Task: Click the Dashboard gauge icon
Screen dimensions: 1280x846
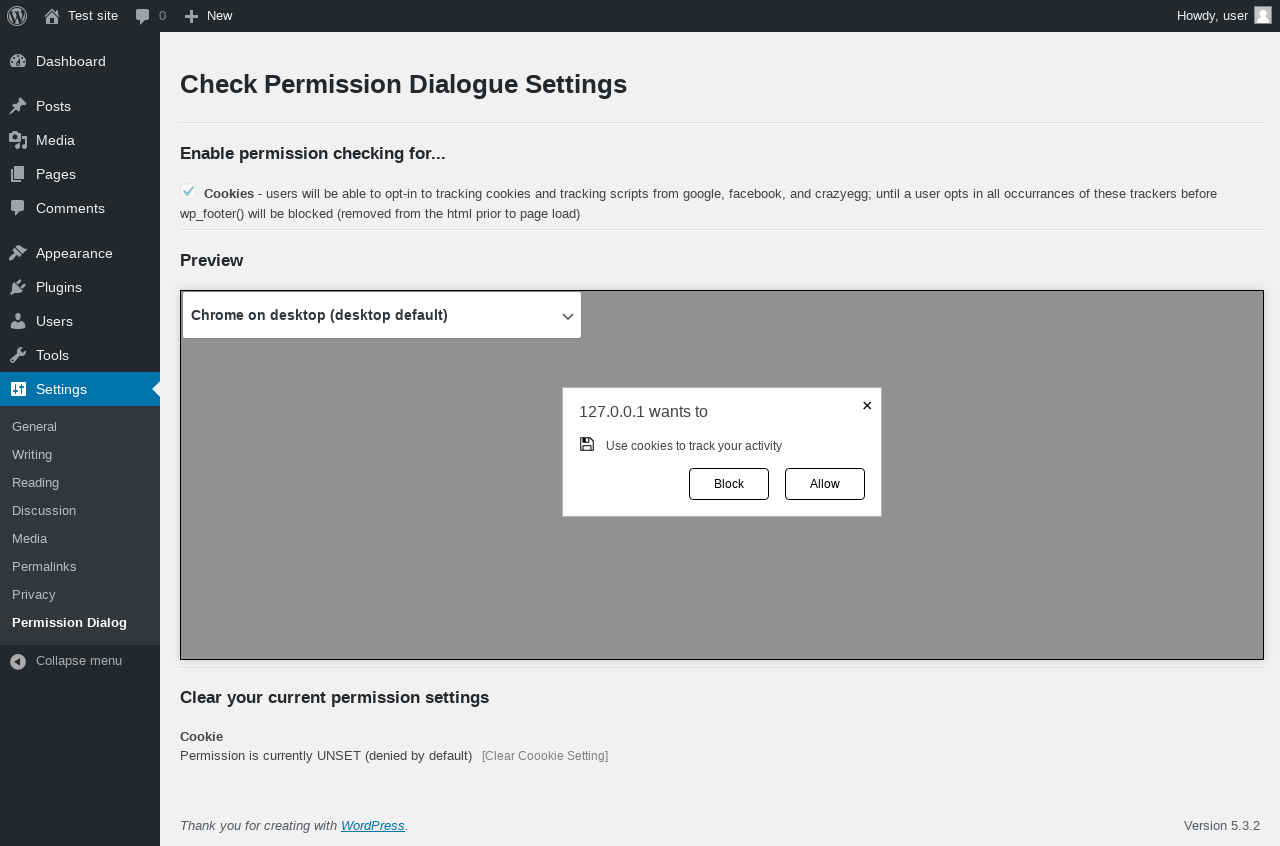Action: 18,61
